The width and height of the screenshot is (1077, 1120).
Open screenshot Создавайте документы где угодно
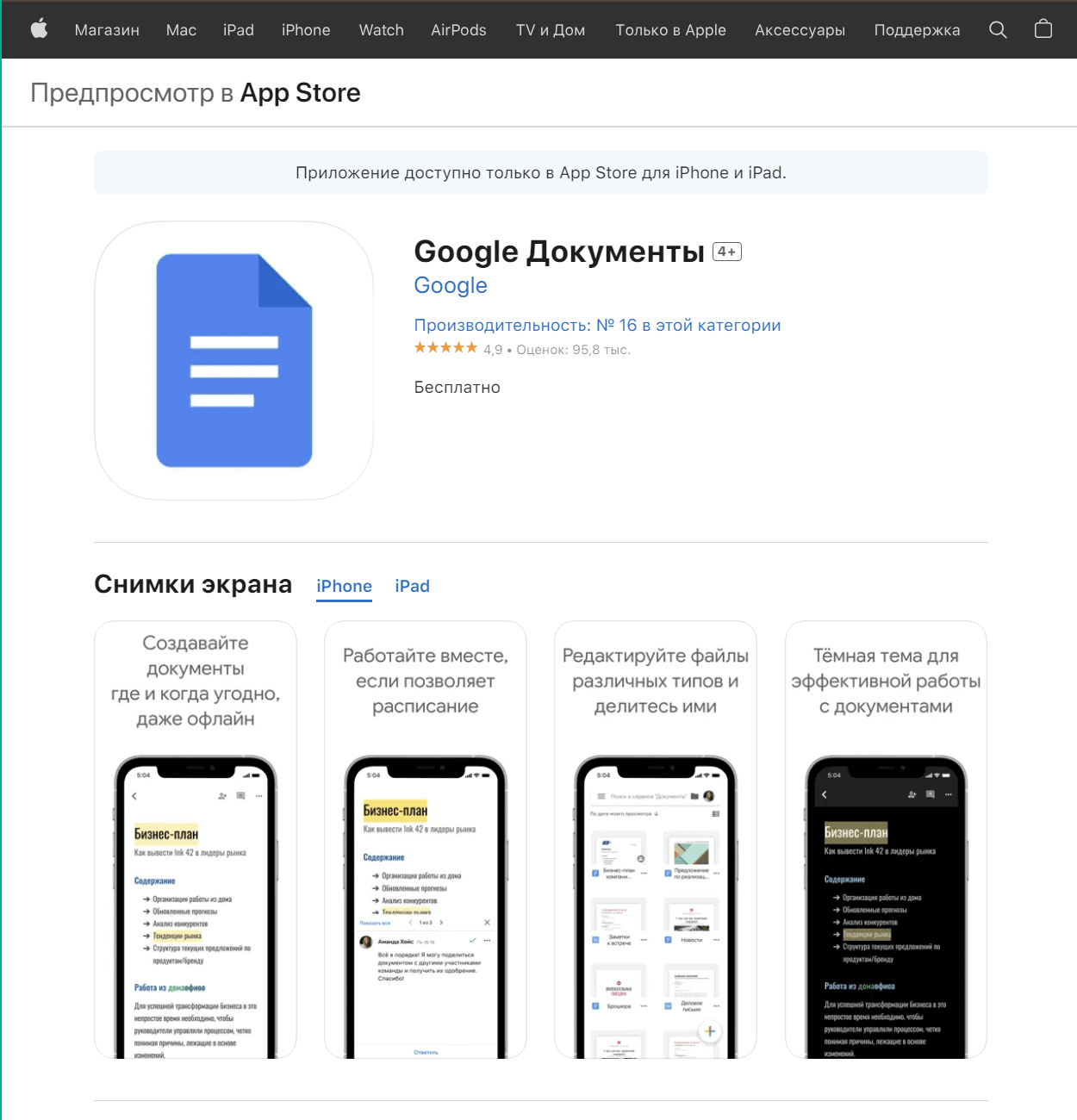point(196,839)
